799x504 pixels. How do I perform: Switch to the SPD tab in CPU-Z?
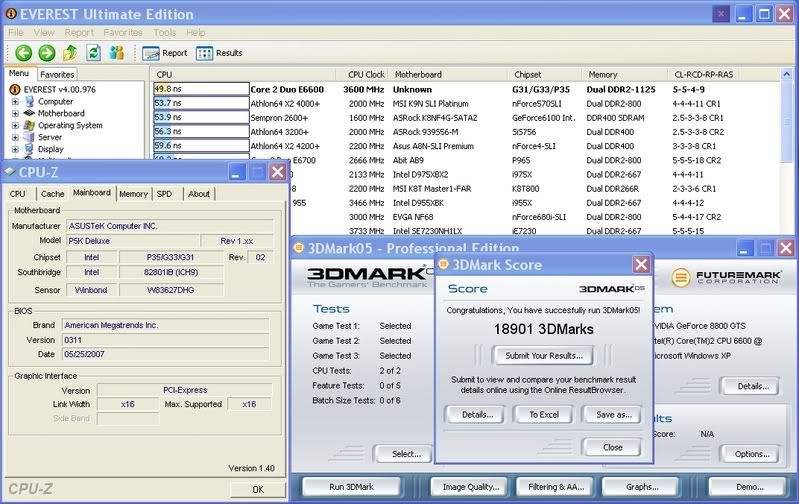(164, 194)
